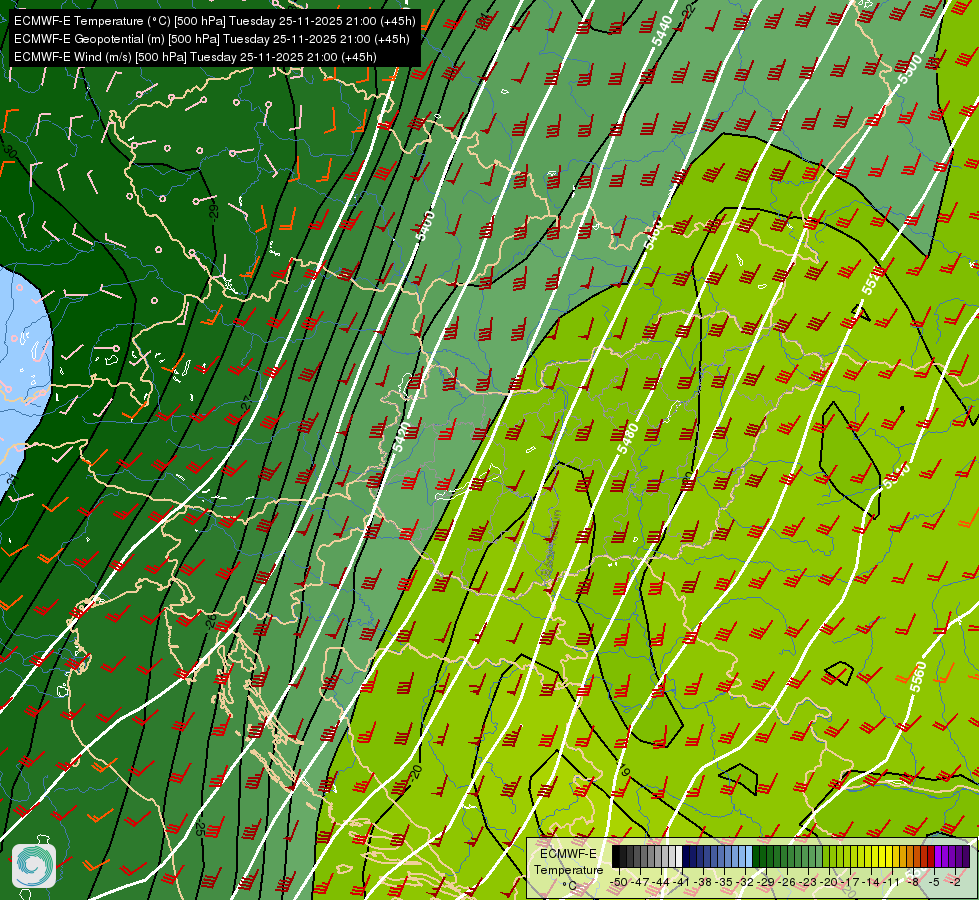Click the -11 legend value
This screenshot has width=979, height=900.
point(892,882)
